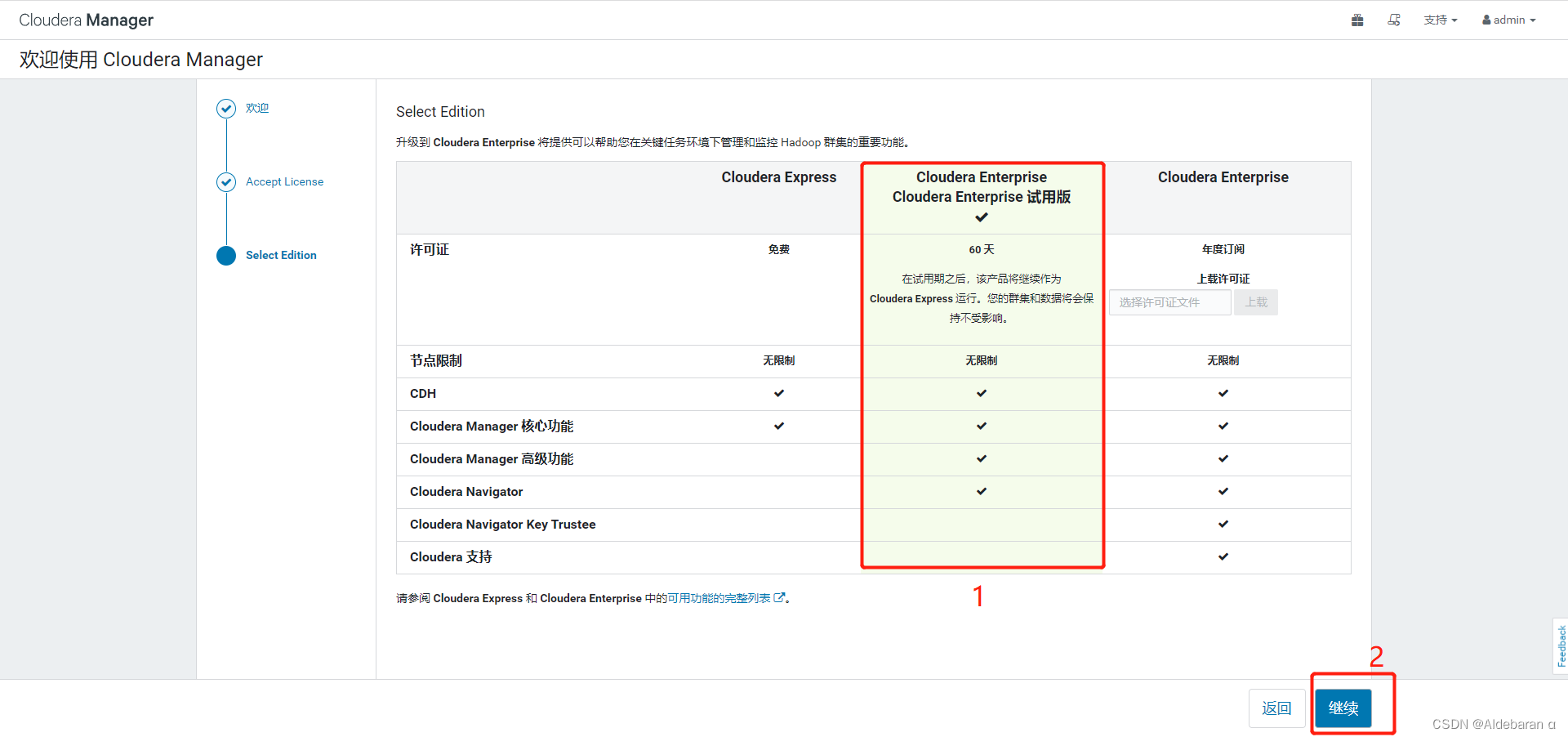Viewport: 1568px width, 737px height.
Task: Open the 支持 dropdown menu
Action: coord(1441,20)
